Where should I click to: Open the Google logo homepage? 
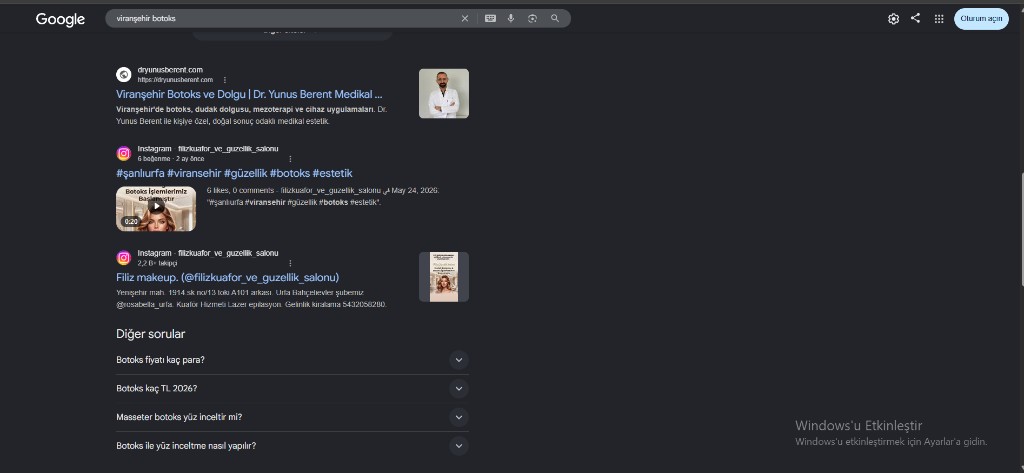[60, 20]
